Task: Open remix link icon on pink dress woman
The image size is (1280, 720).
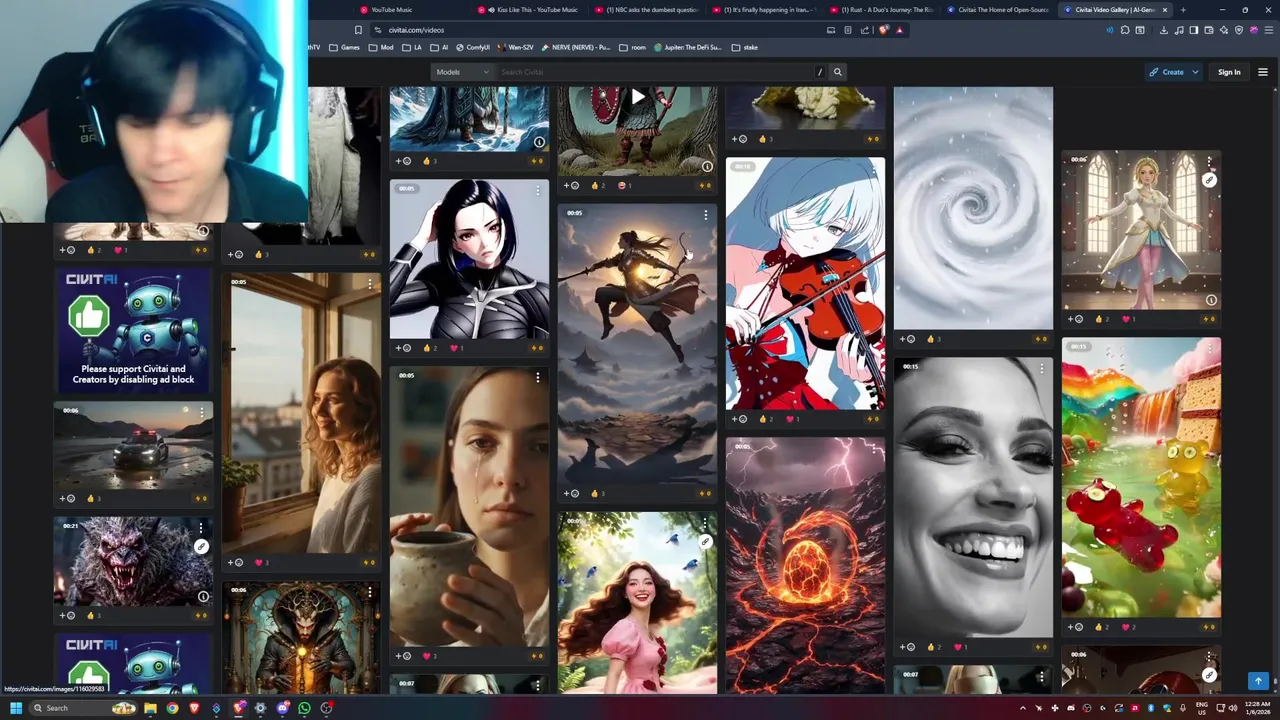Action: pos(705,541)
